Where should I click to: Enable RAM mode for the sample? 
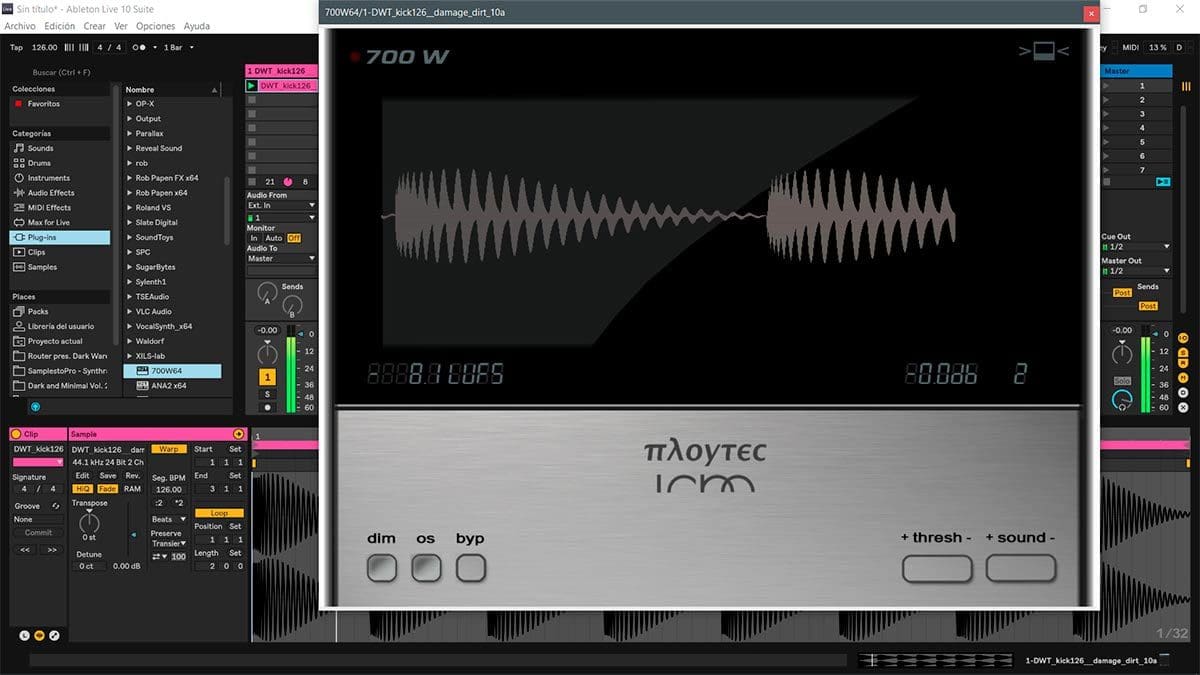pyautogui.click(x=132, y=489)
